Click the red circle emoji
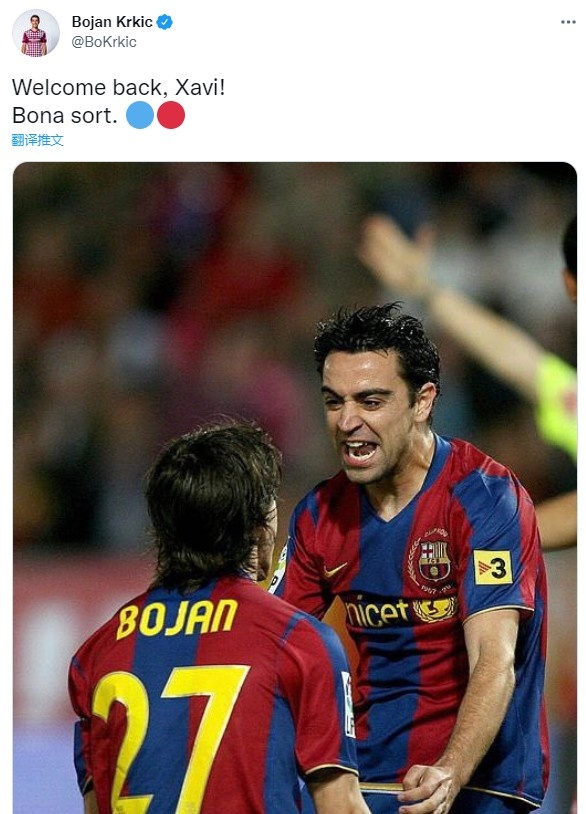Image resolution: width=586 pixels, height=814 pixels. 171,115
